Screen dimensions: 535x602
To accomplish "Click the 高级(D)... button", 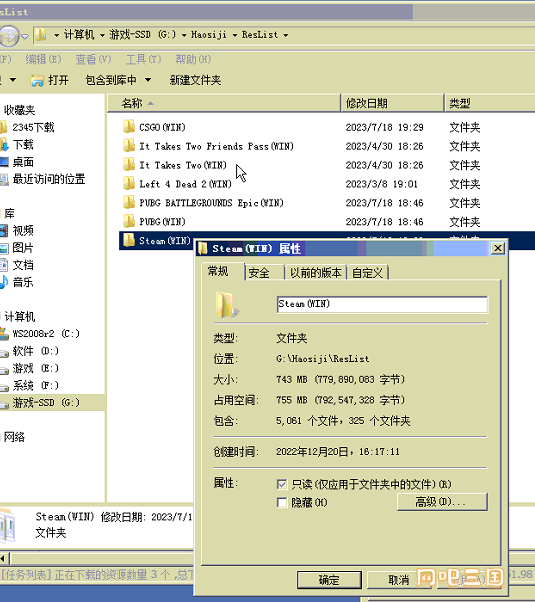I will [x=442, y=502].
